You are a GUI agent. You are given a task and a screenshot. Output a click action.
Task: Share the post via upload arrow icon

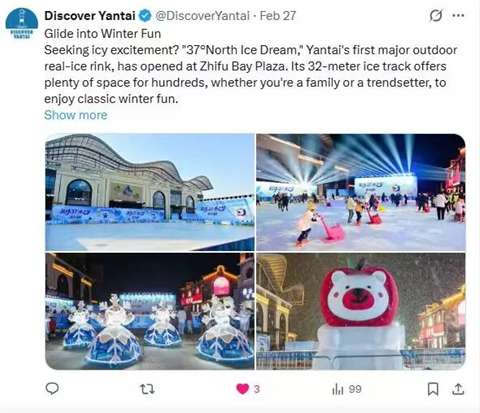tap(458, 389)
